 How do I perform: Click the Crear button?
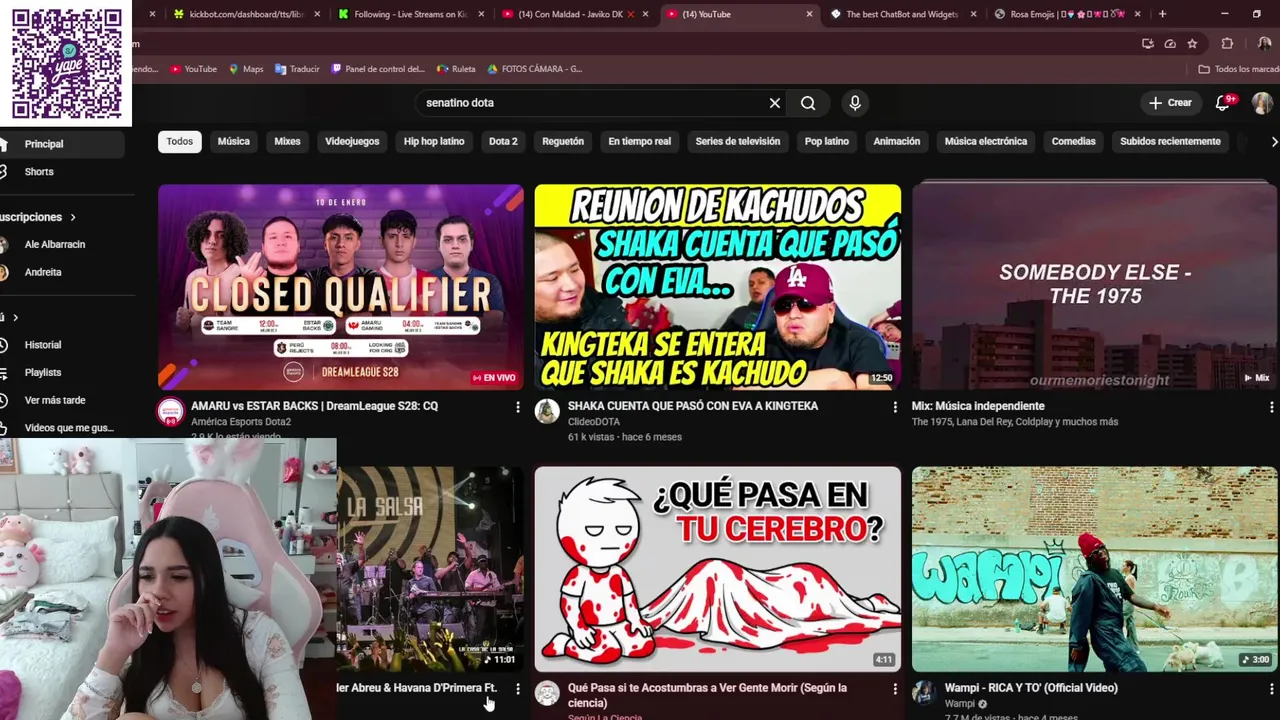point(1171,103)
